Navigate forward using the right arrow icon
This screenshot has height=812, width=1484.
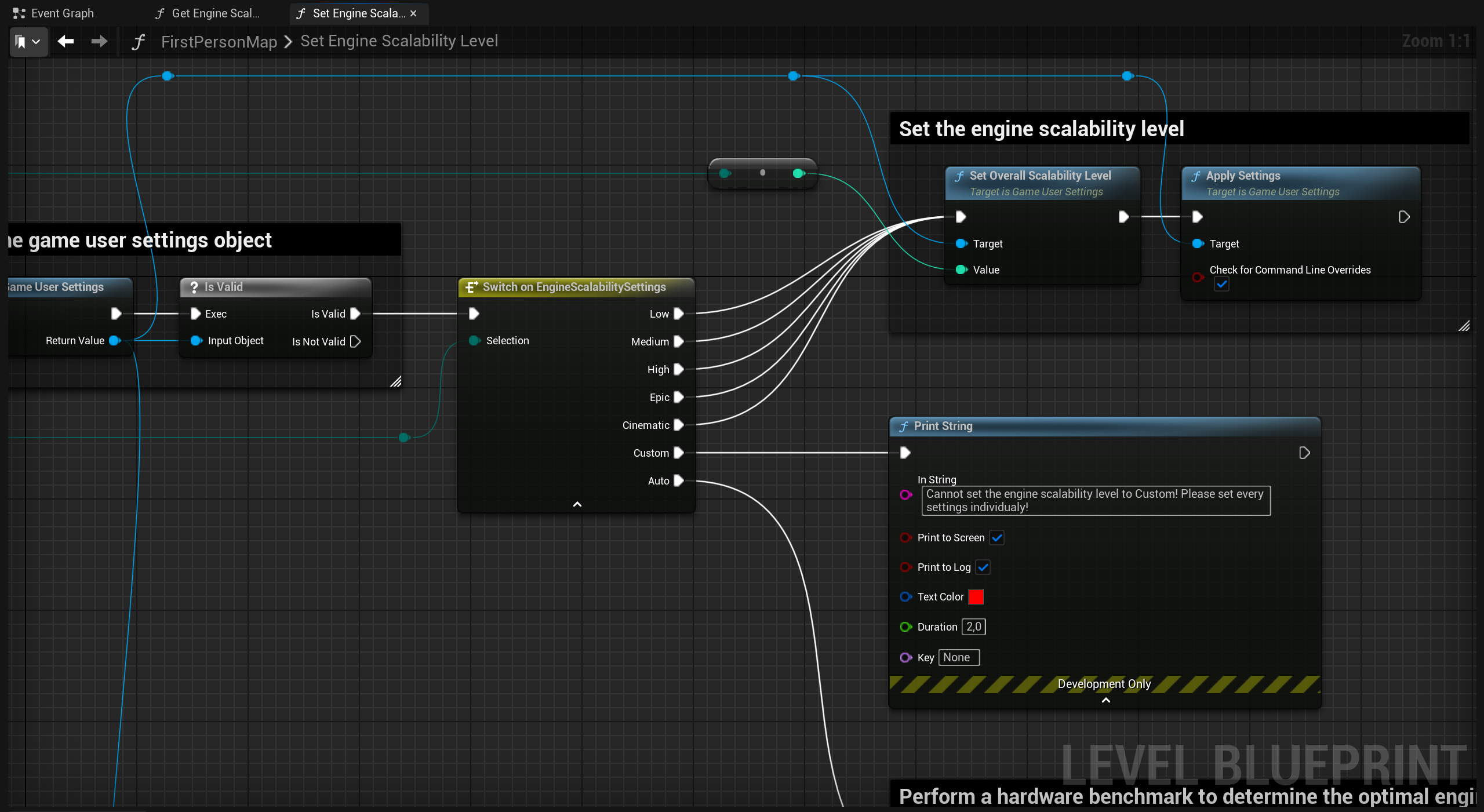pyautogui.click(x=99, y=42)
